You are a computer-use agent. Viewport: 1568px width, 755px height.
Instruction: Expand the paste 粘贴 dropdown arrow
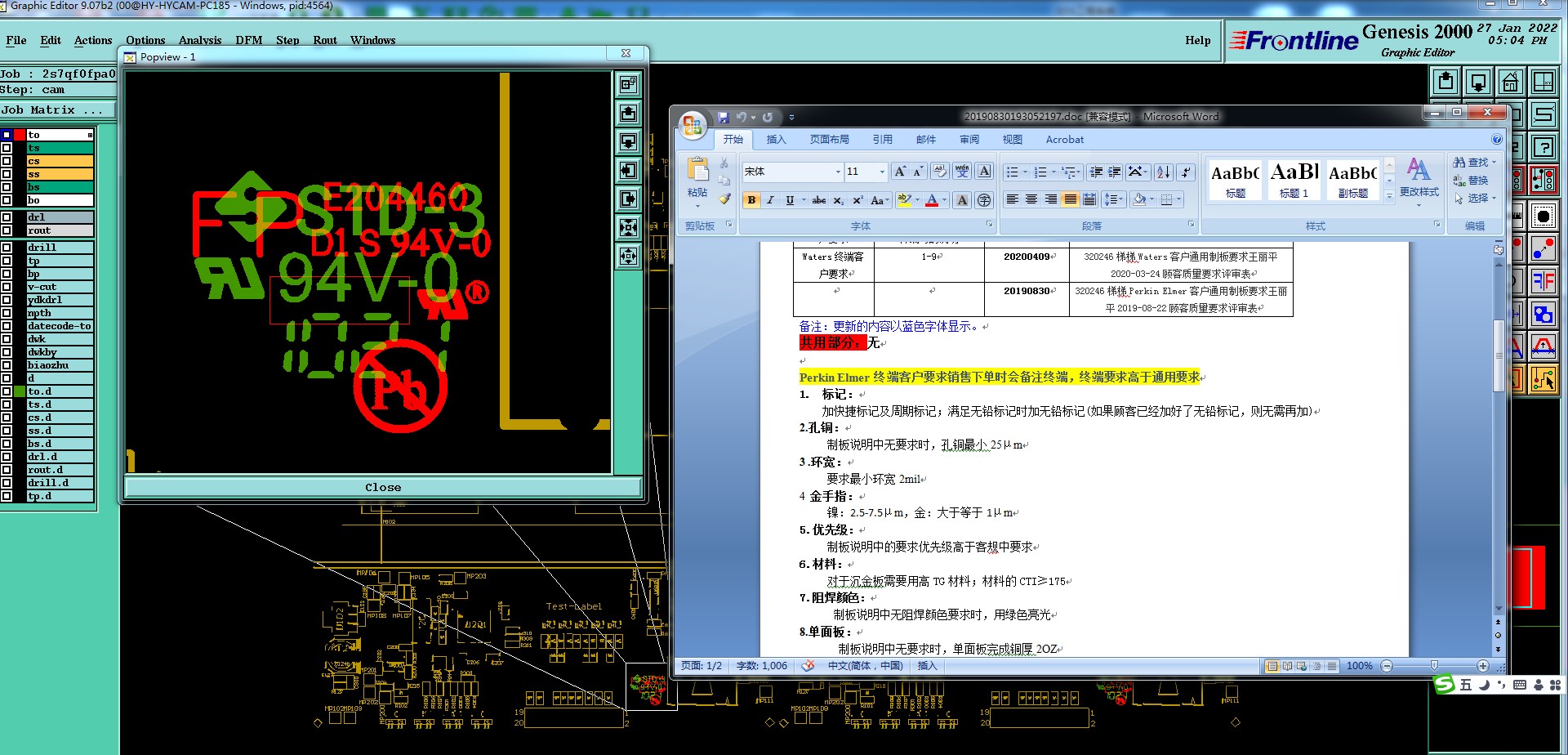[x=697, y=206]
